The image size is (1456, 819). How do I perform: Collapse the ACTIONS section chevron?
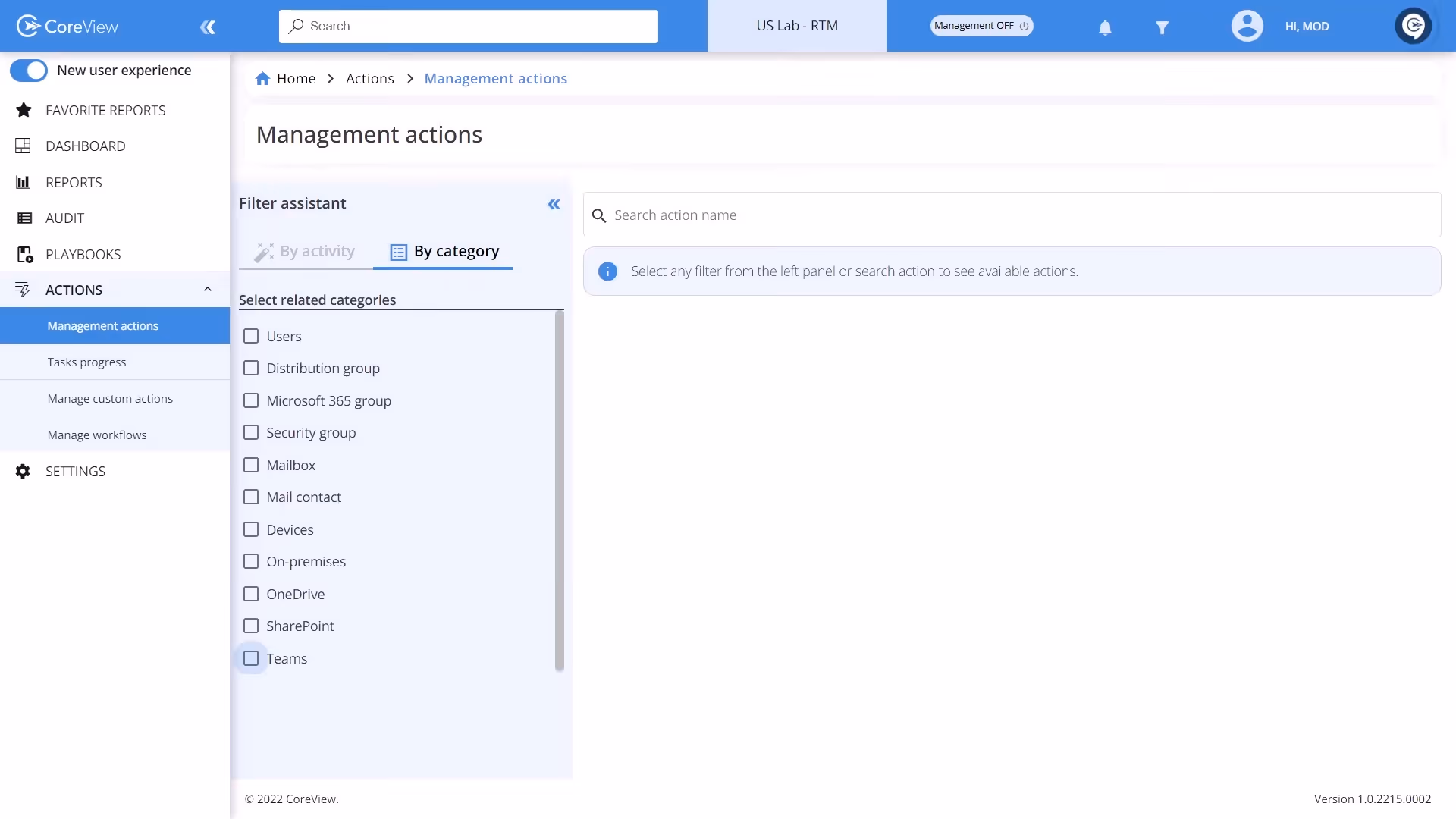pos(207,289)
